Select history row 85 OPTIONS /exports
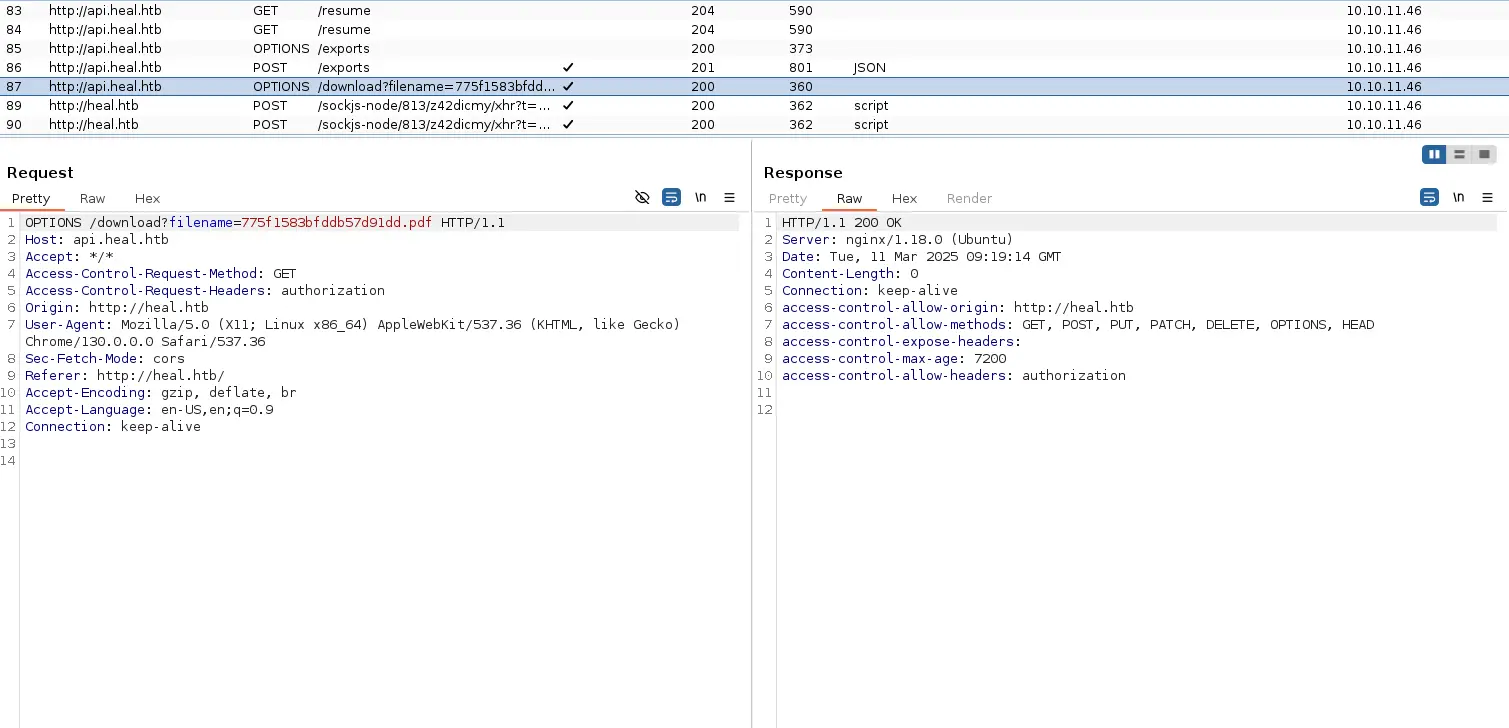 pyautogui.click(x=754, y=49)
